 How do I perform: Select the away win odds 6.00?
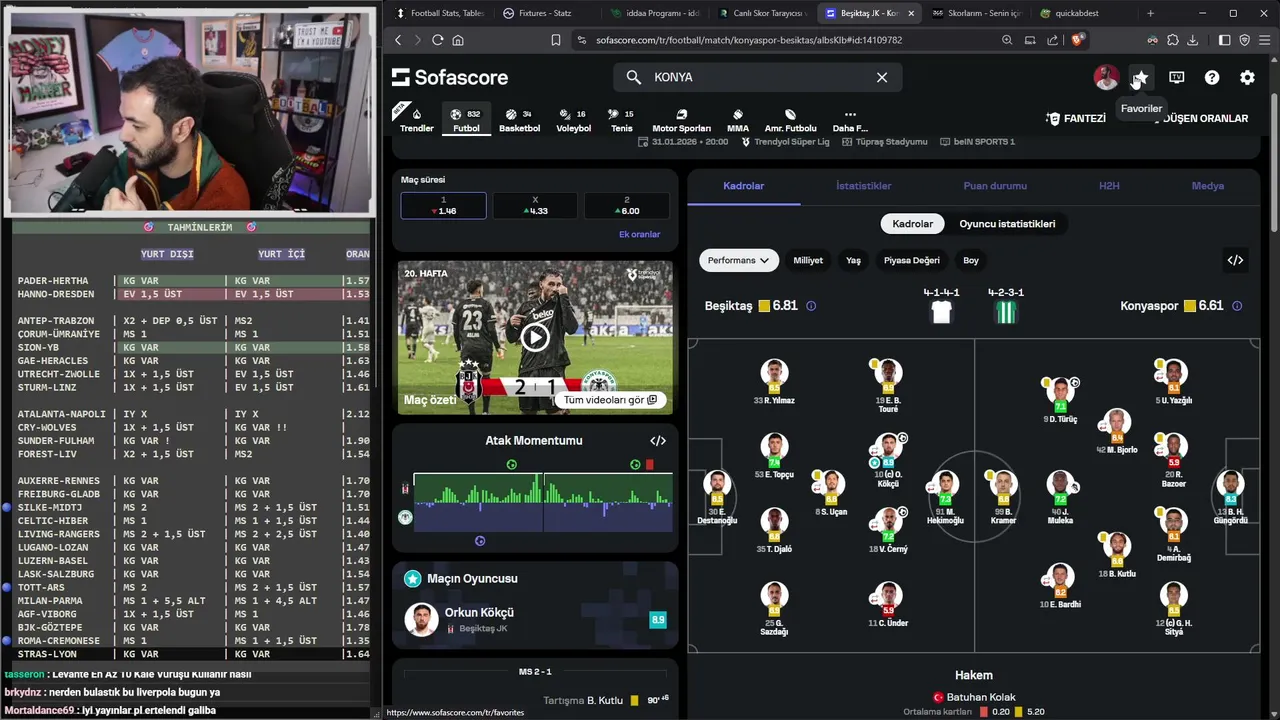627,205
